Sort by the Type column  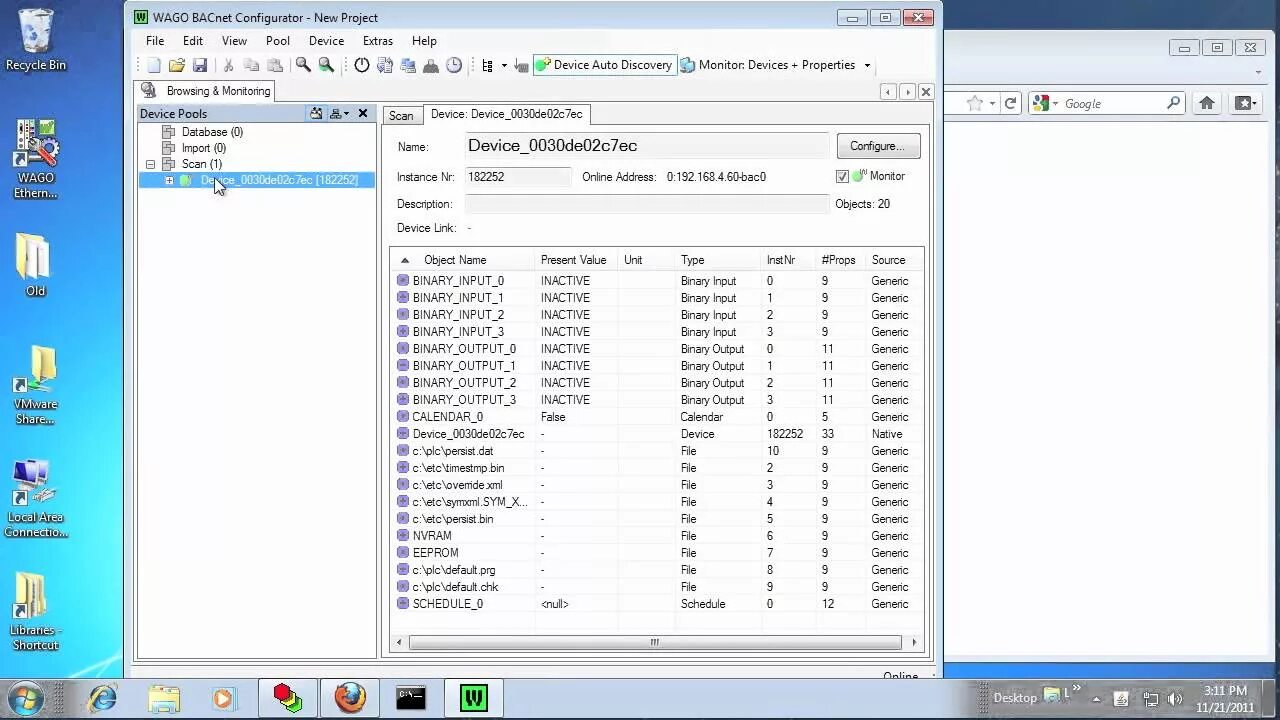(x=719, y=260)
